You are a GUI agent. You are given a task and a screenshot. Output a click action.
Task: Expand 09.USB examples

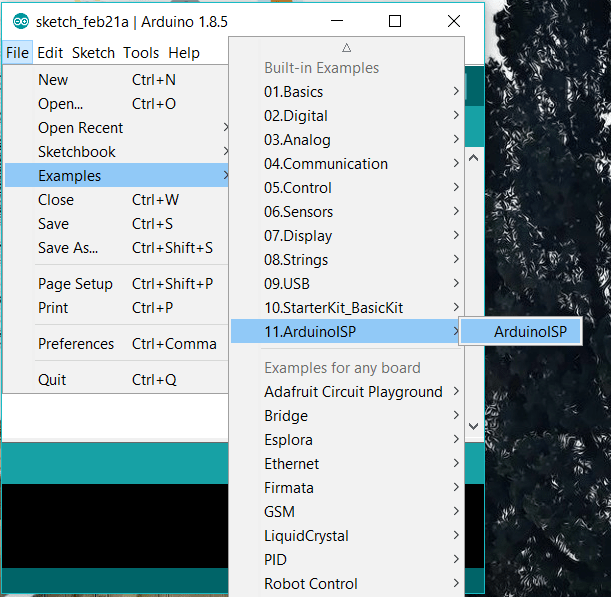click(x=346, y=284)
